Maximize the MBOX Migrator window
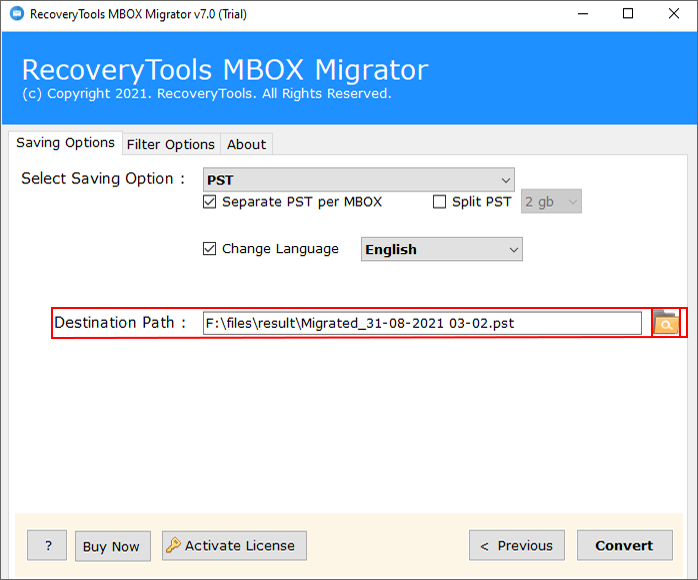The width and height of the screenshot is (698, 580). pyautogui.click(x=628, y=14)
